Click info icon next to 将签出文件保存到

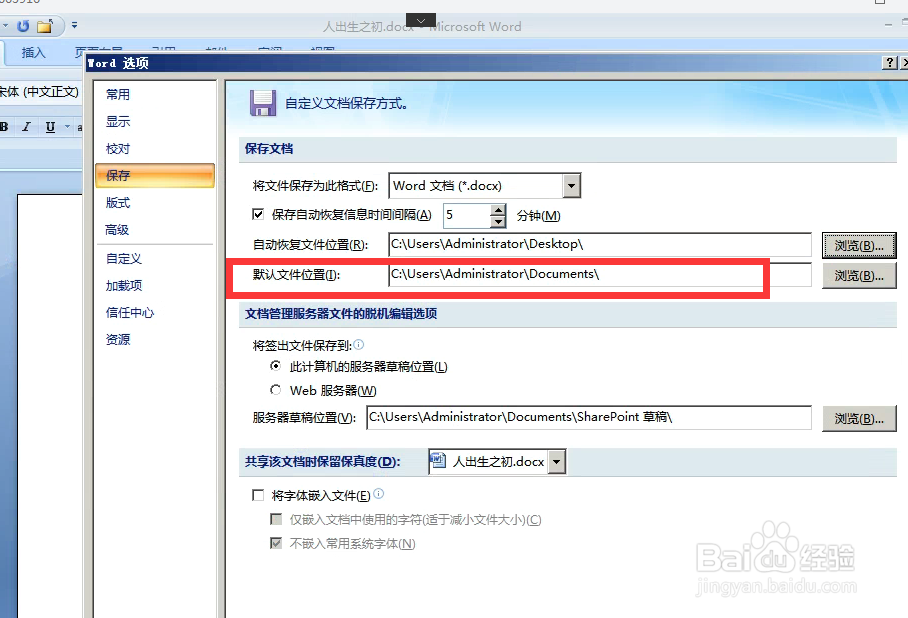pos(358,345)
